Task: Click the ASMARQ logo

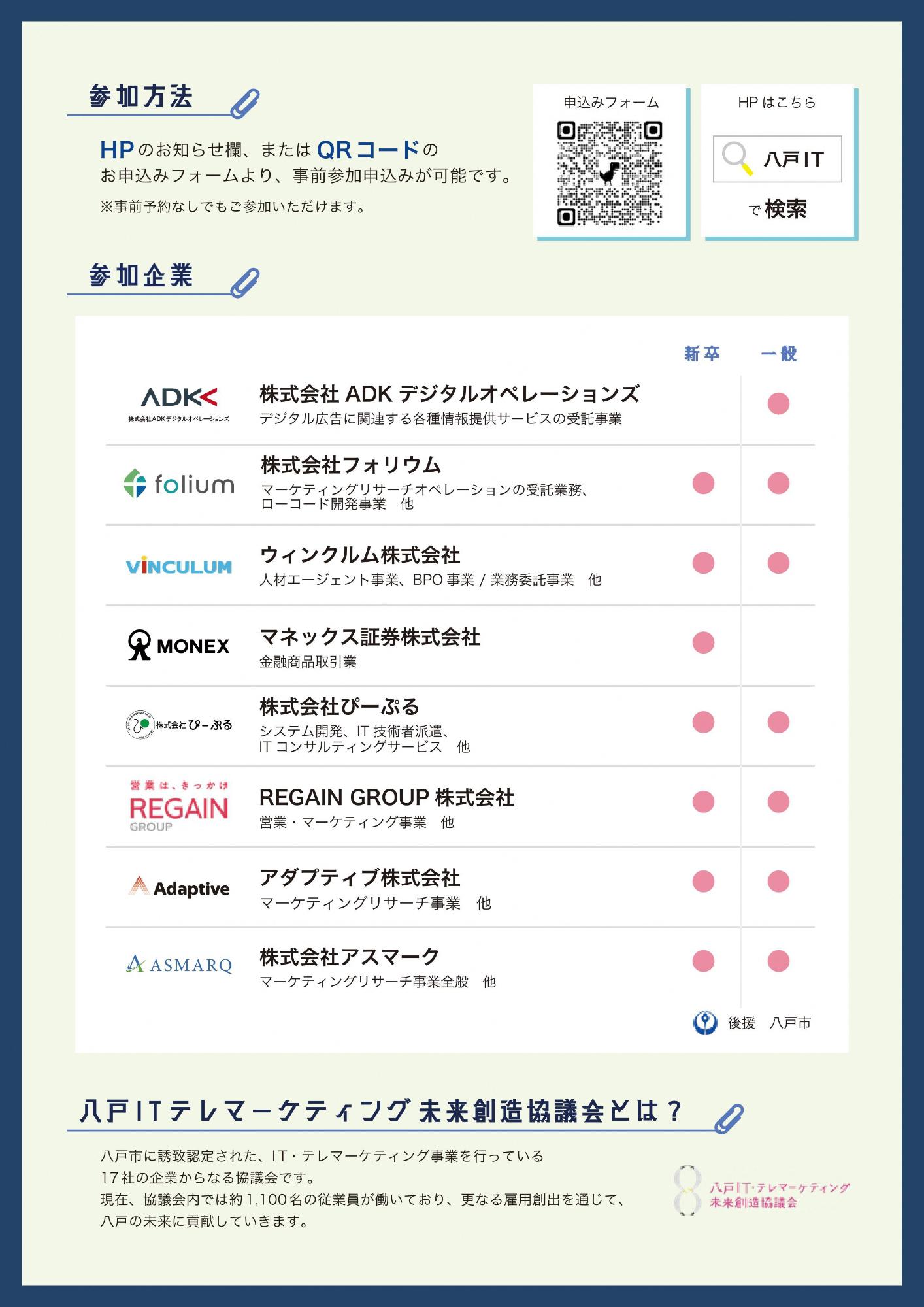Action: pyautogui.click(x=178, y=965)
